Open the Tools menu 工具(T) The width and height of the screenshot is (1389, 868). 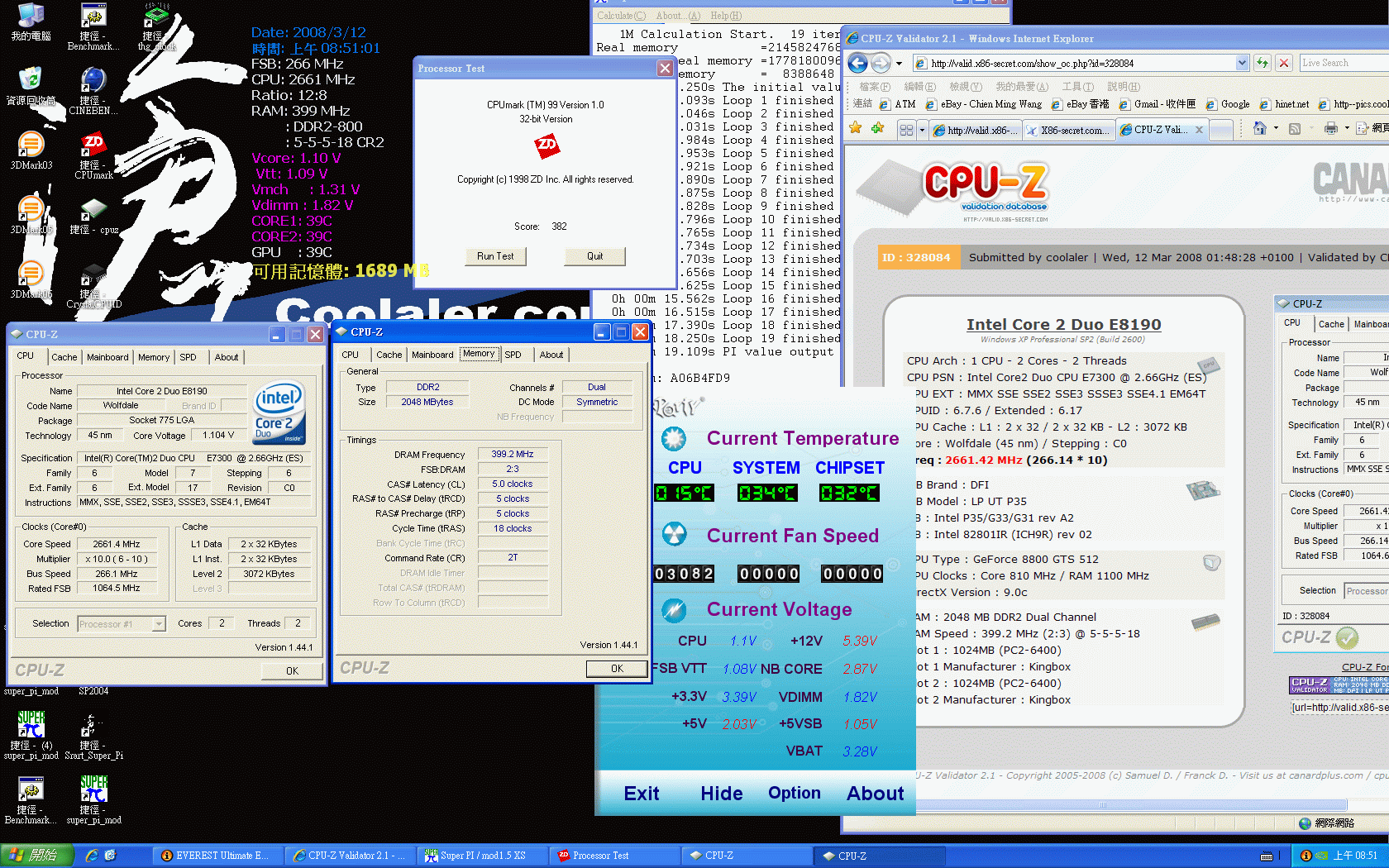tap(1077, 86)
